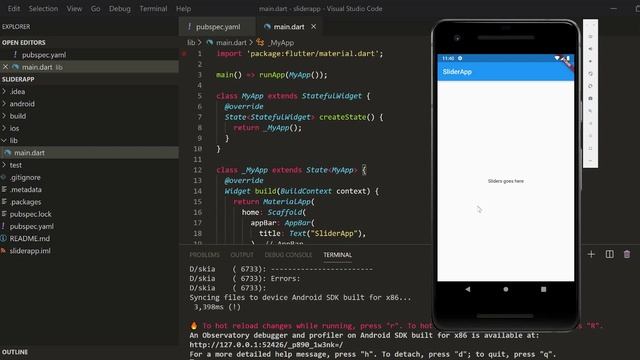Select the TERMINAL panel tab
The height and width of the screenshot is (360, 640).
tap(338, 255)
